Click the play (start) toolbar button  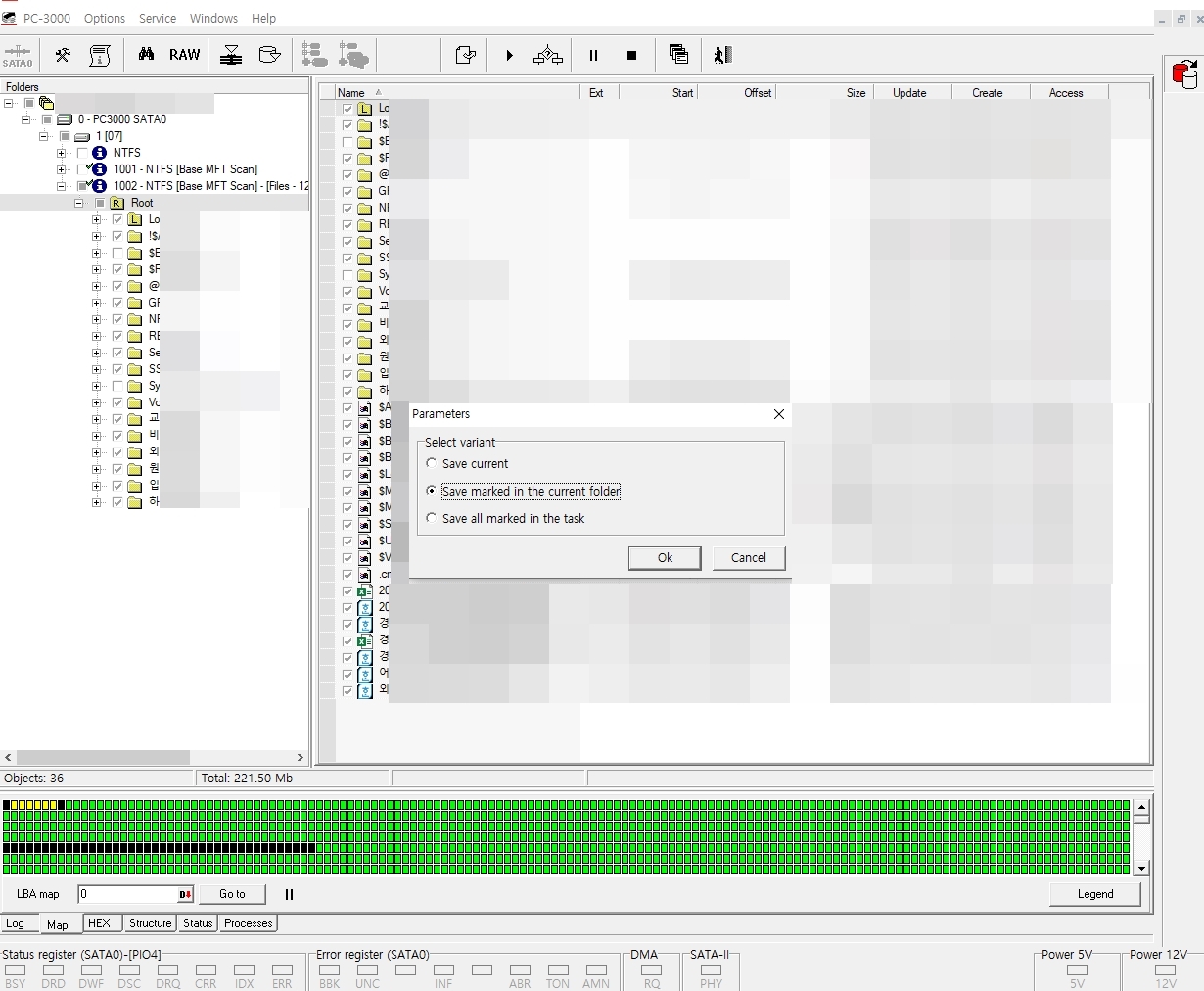pos(509,55)
